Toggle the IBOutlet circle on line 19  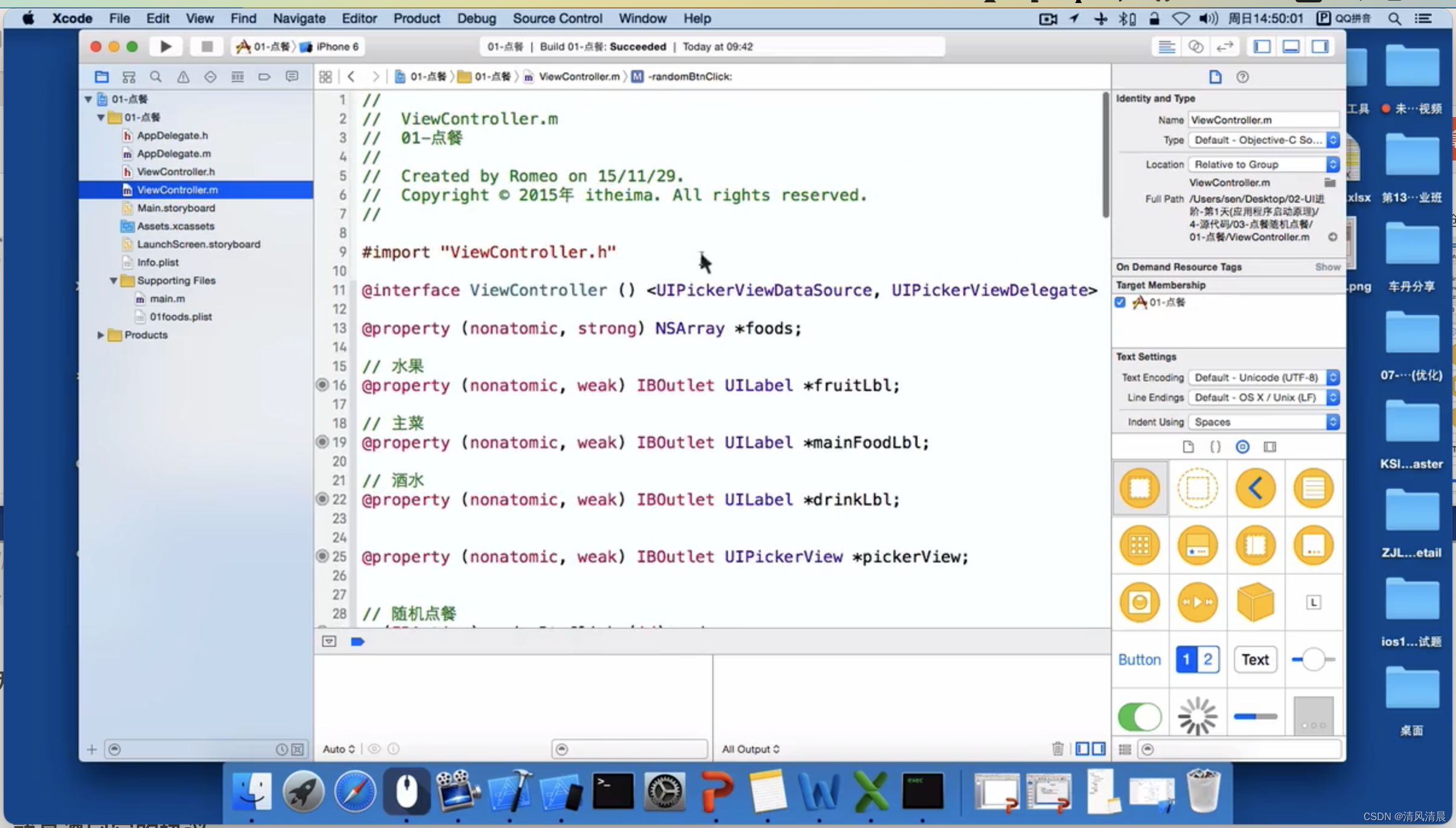[x=322, y=442]
